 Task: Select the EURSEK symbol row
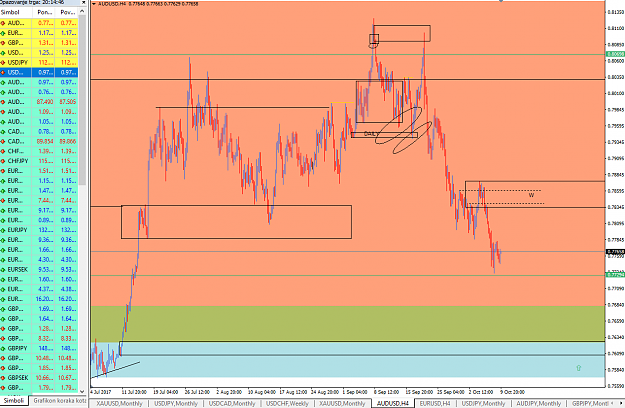(39, 269)
